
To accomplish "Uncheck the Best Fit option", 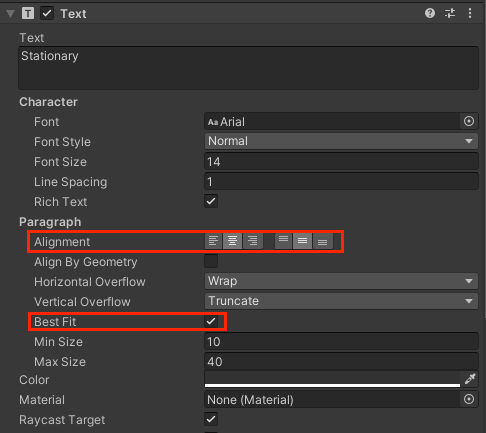I will pos(211,321).
